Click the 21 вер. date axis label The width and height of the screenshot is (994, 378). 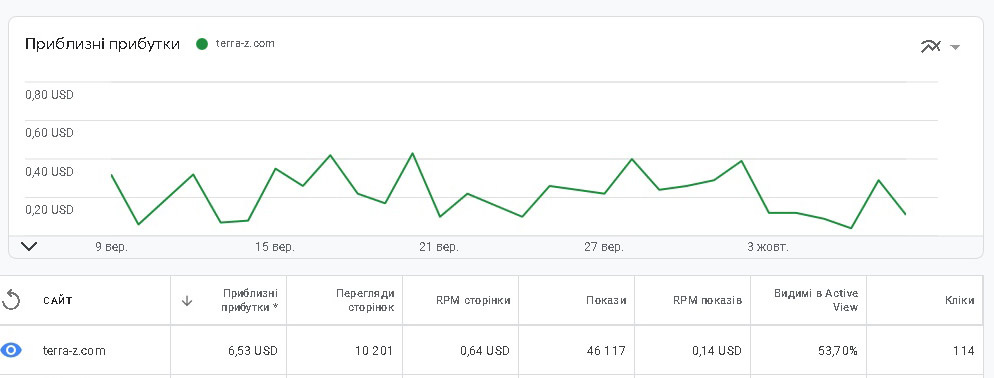click(439, 247)
